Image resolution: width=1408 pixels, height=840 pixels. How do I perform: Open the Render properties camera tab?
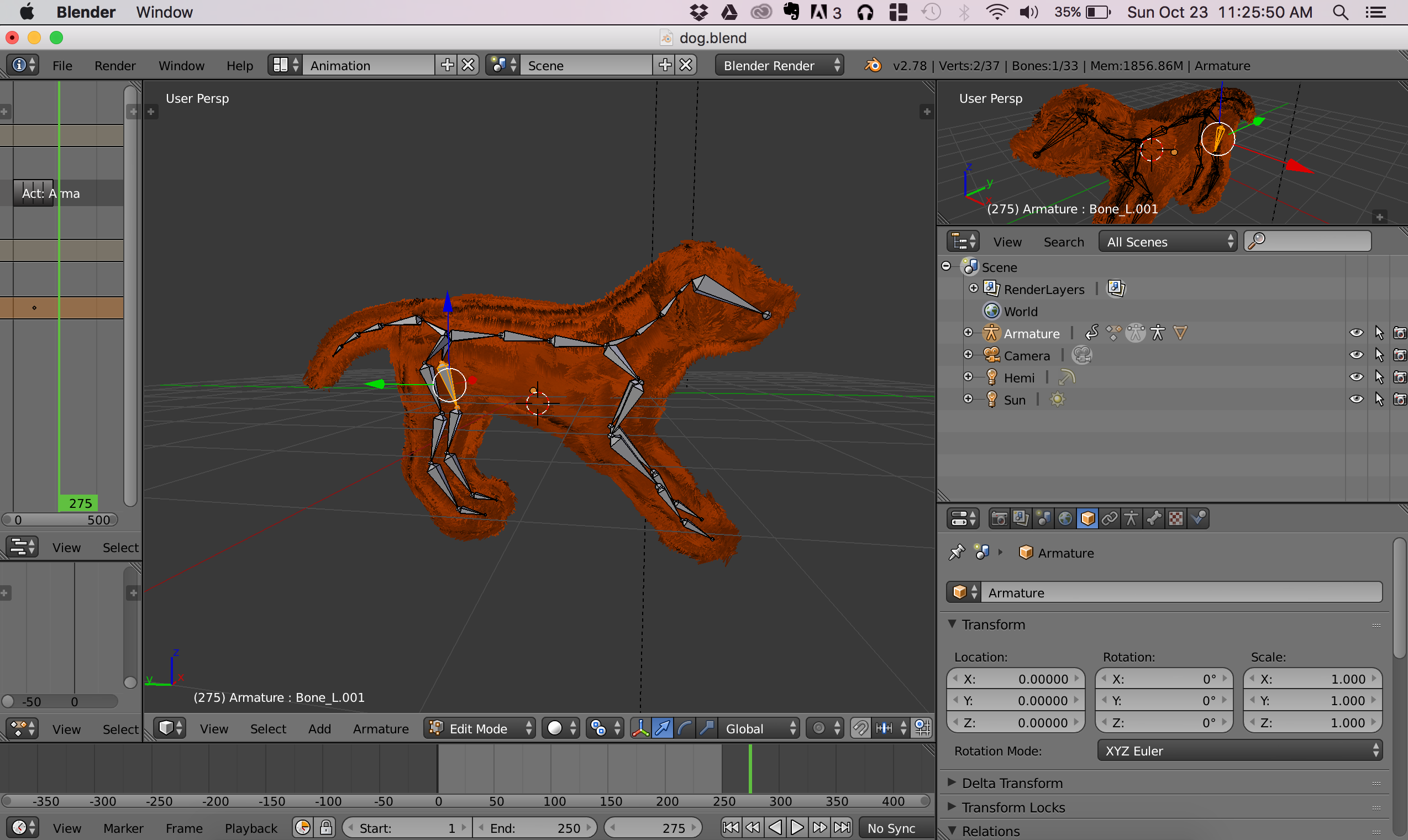tap(999, 518)
